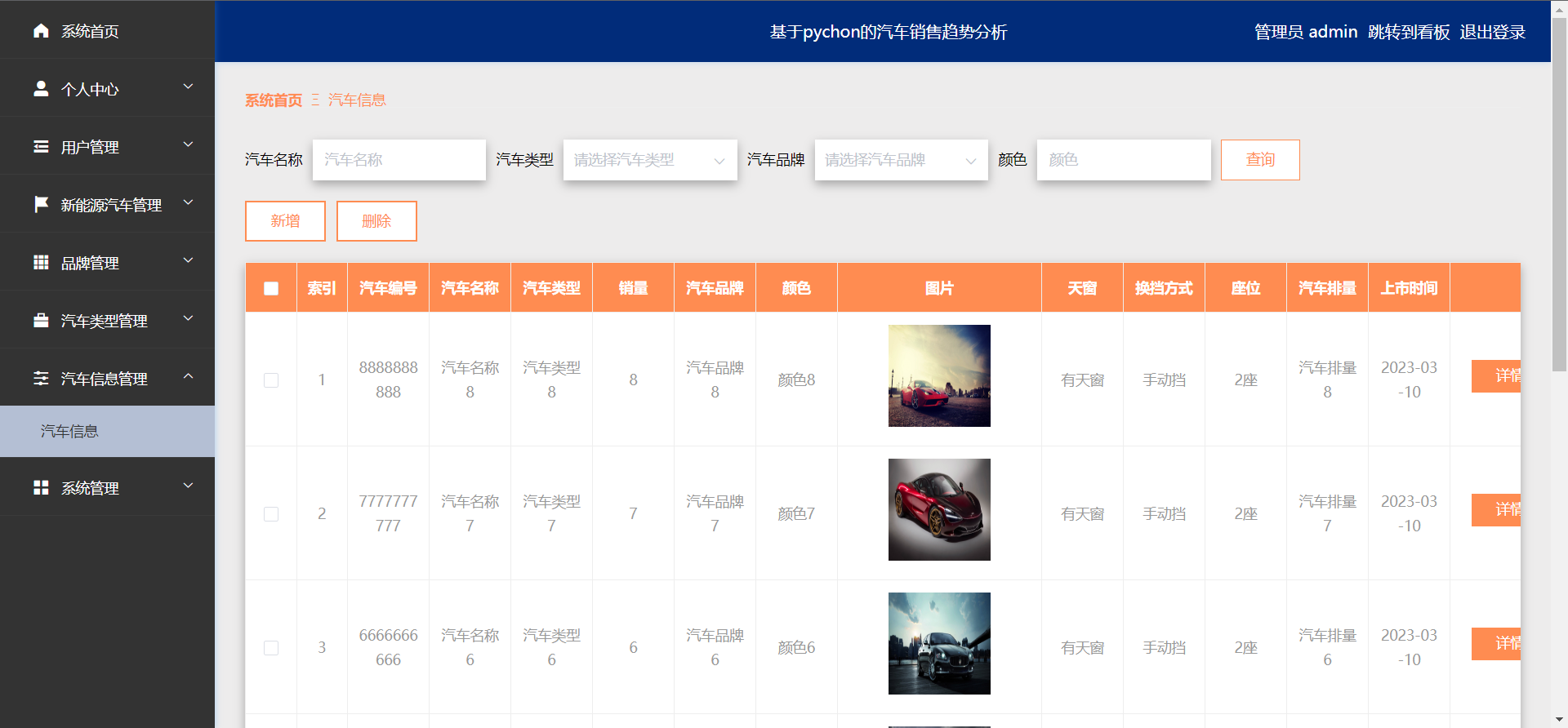
Task: Click the 删除 button
Action: coord(376,221)
